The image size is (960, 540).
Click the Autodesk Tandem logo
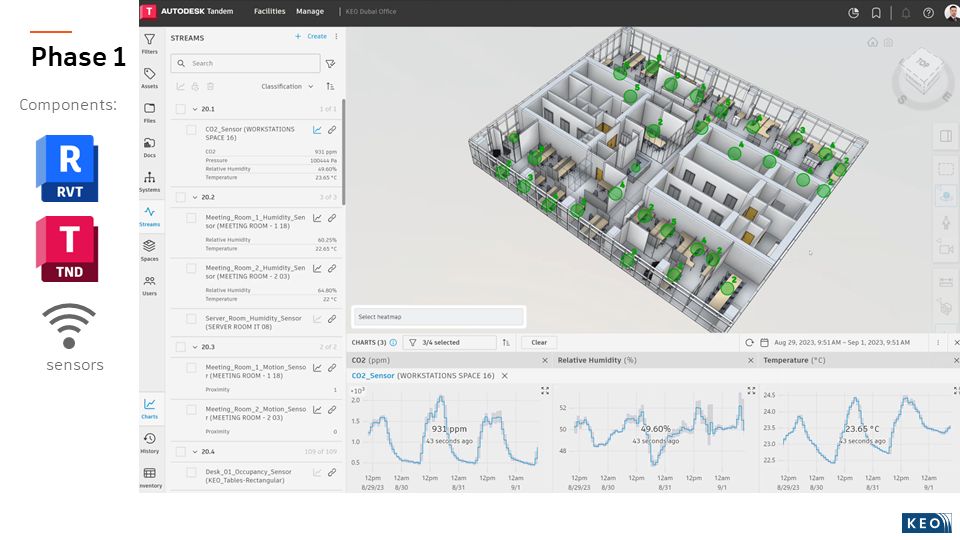point(187,12)
